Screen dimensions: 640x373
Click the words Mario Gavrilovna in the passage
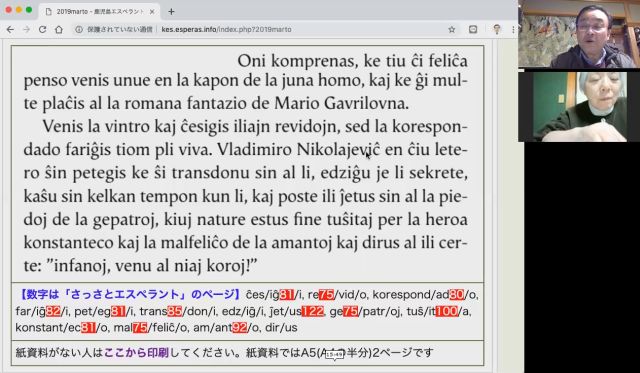click(341, 103)
